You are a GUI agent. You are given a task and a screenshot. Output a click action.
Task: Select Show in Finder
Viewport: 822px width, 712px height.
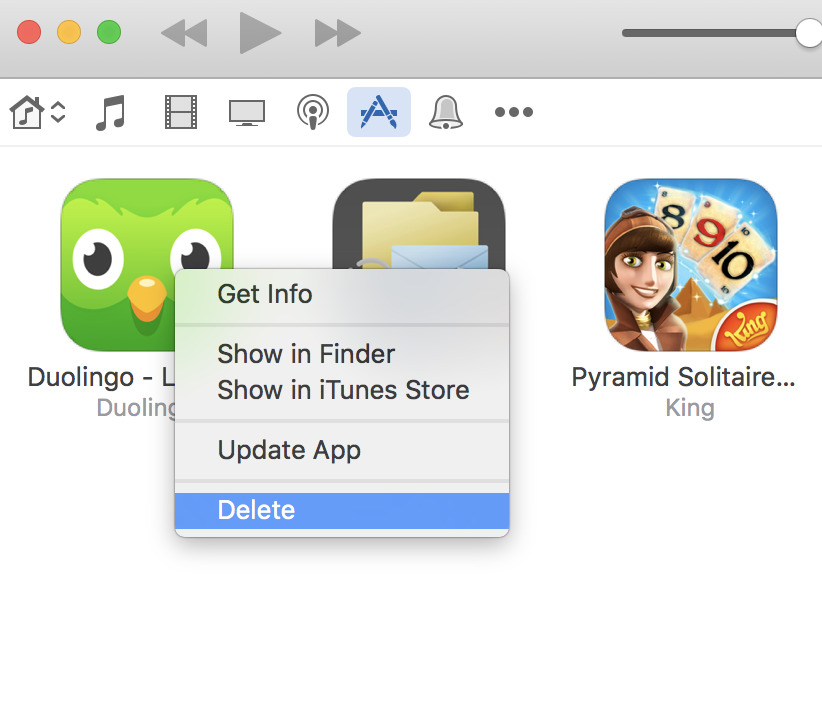tap(342, 354)
